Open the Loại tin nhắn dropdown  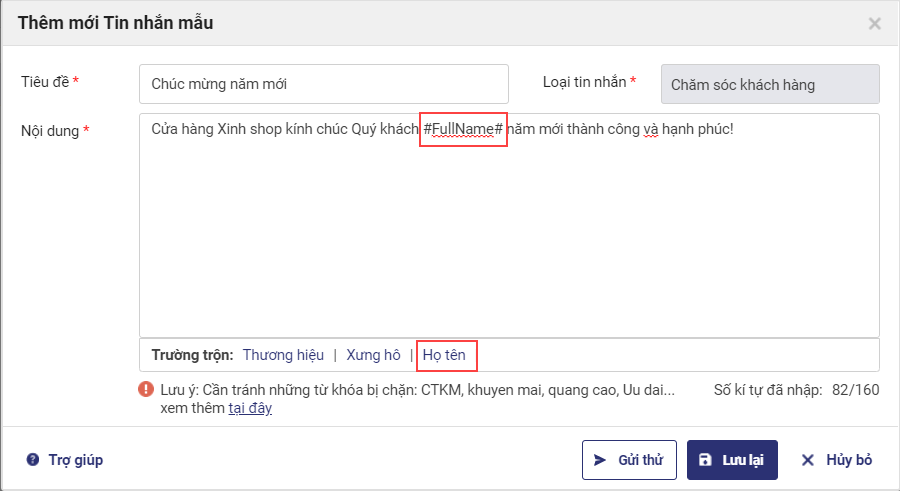point(770,84)
